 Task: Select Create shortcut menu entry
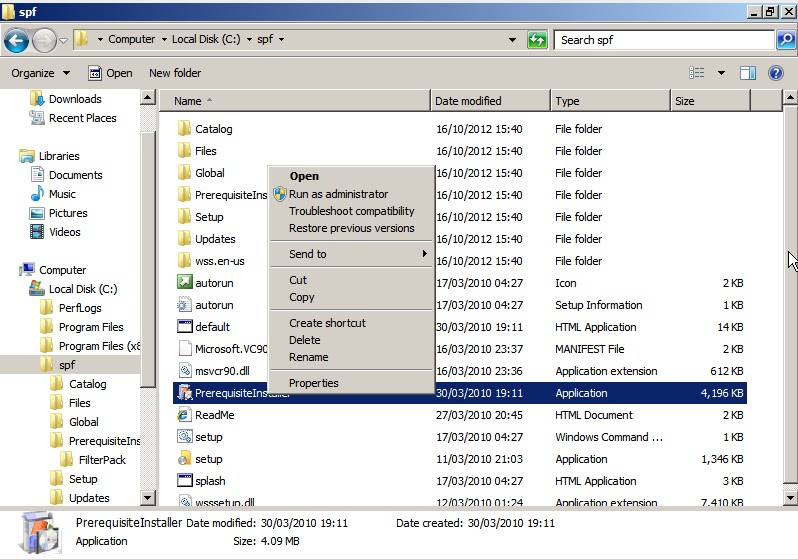point(351,323)
